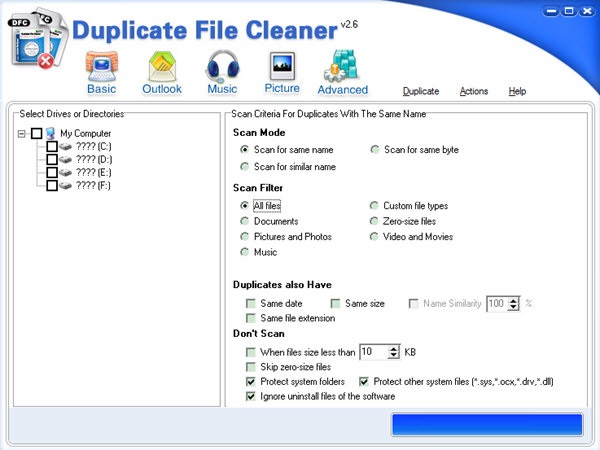
Task: Select the C: drive icon
Action: pyautogui.click(x=65, y=147)
